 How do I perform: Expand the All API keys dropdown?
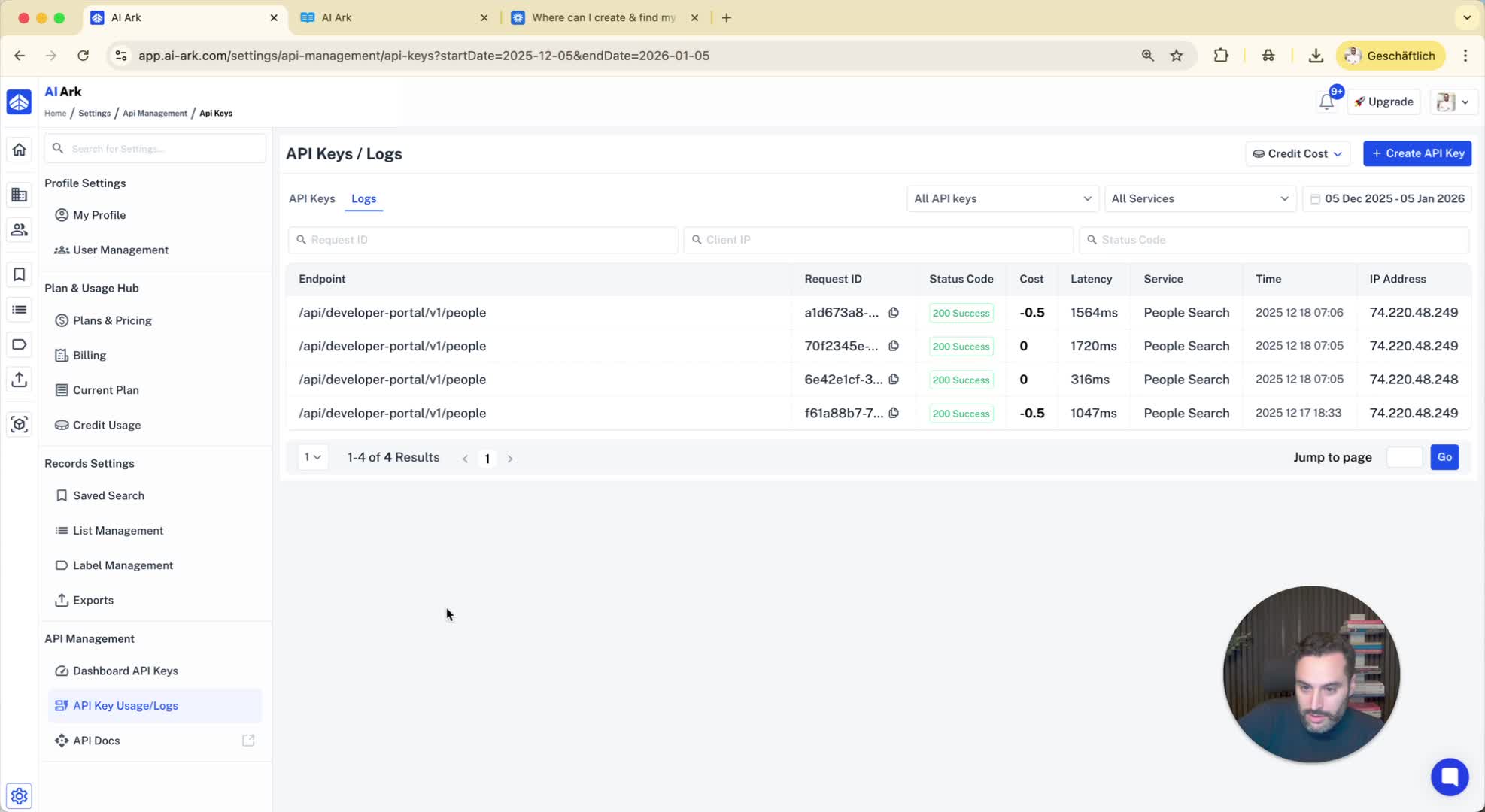tap(1002, 198)
